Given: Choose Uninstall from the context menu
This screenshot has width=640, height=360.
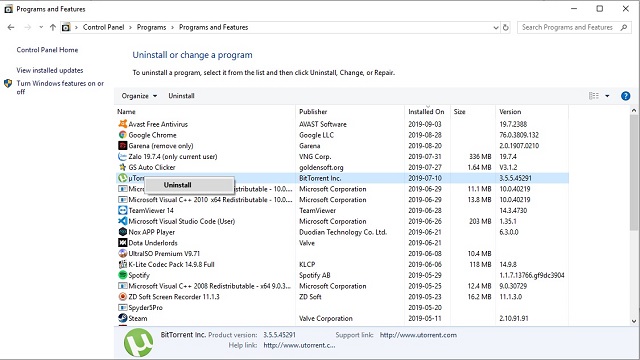Looking at the screenshot, I should pyautogui.click(x=189, y=185).
